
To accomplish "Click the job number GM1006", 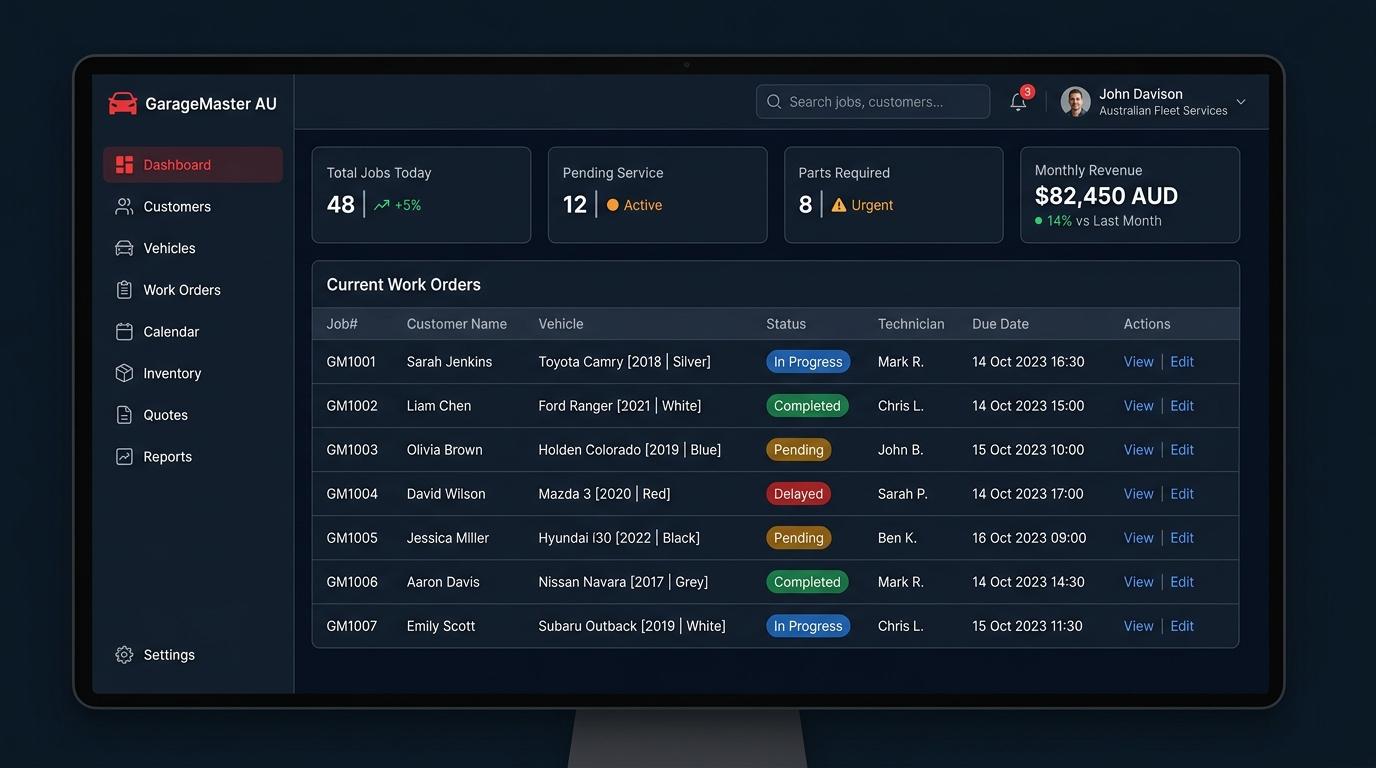I will [x=352, y=582].
